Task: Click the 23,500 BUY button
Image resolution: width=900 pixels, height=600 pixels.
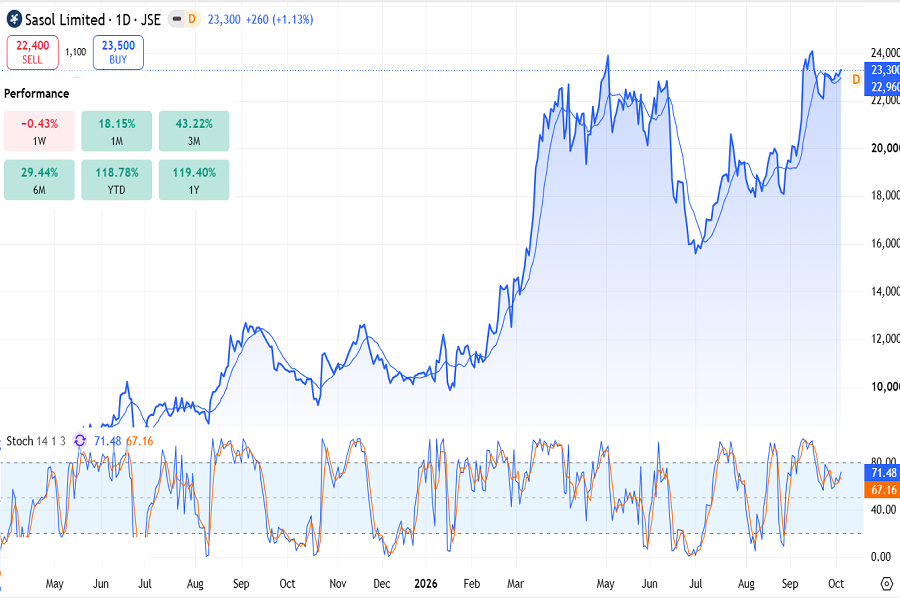Action: [118, 52]
